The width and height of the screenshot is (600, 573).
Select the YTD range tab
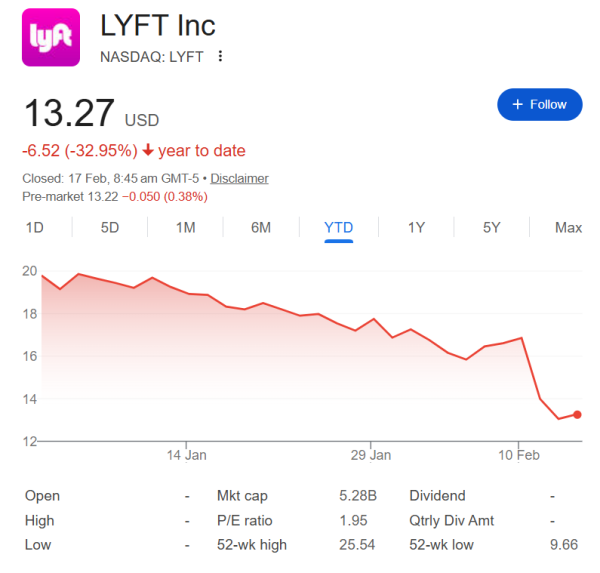pos(339,227)
